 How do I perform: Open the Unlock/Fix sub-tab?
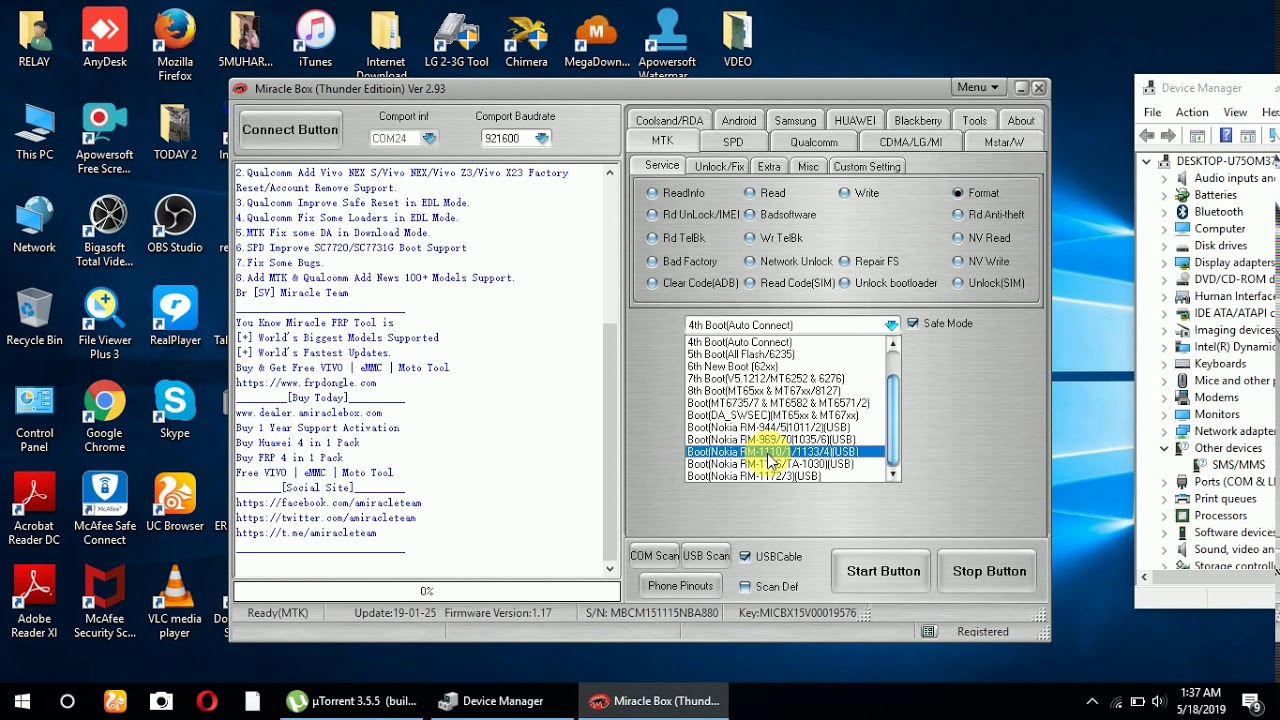(x=719, y=167)
